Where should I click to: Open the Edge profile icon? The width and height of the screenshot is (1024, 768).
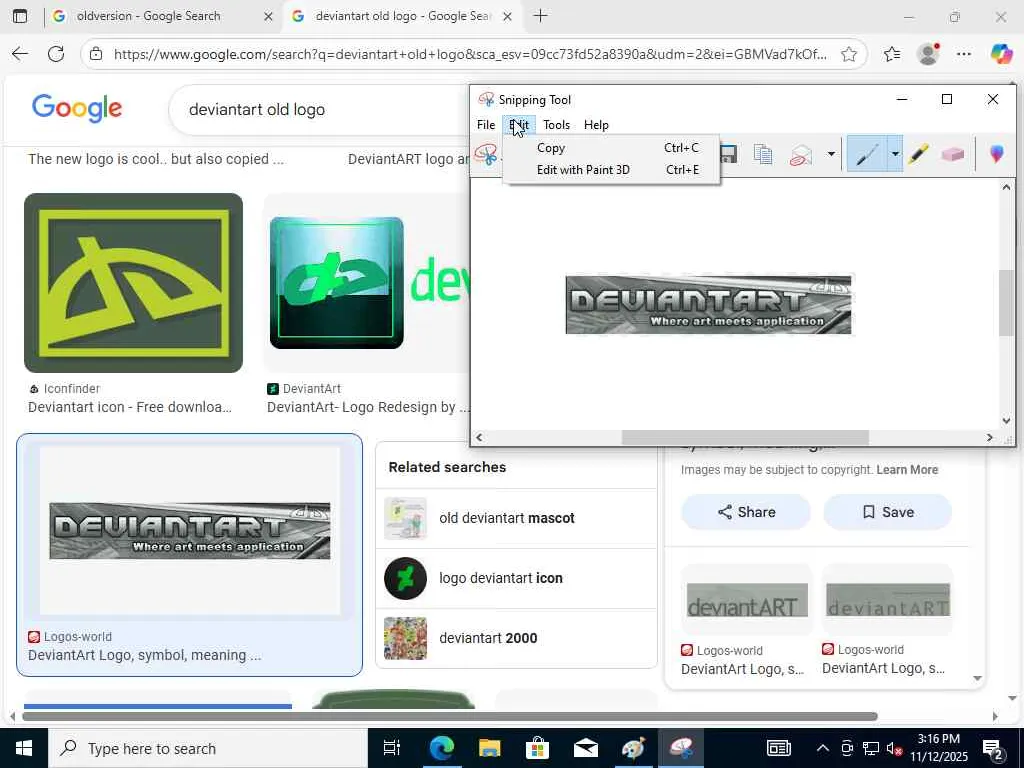[x=928, y=54]
